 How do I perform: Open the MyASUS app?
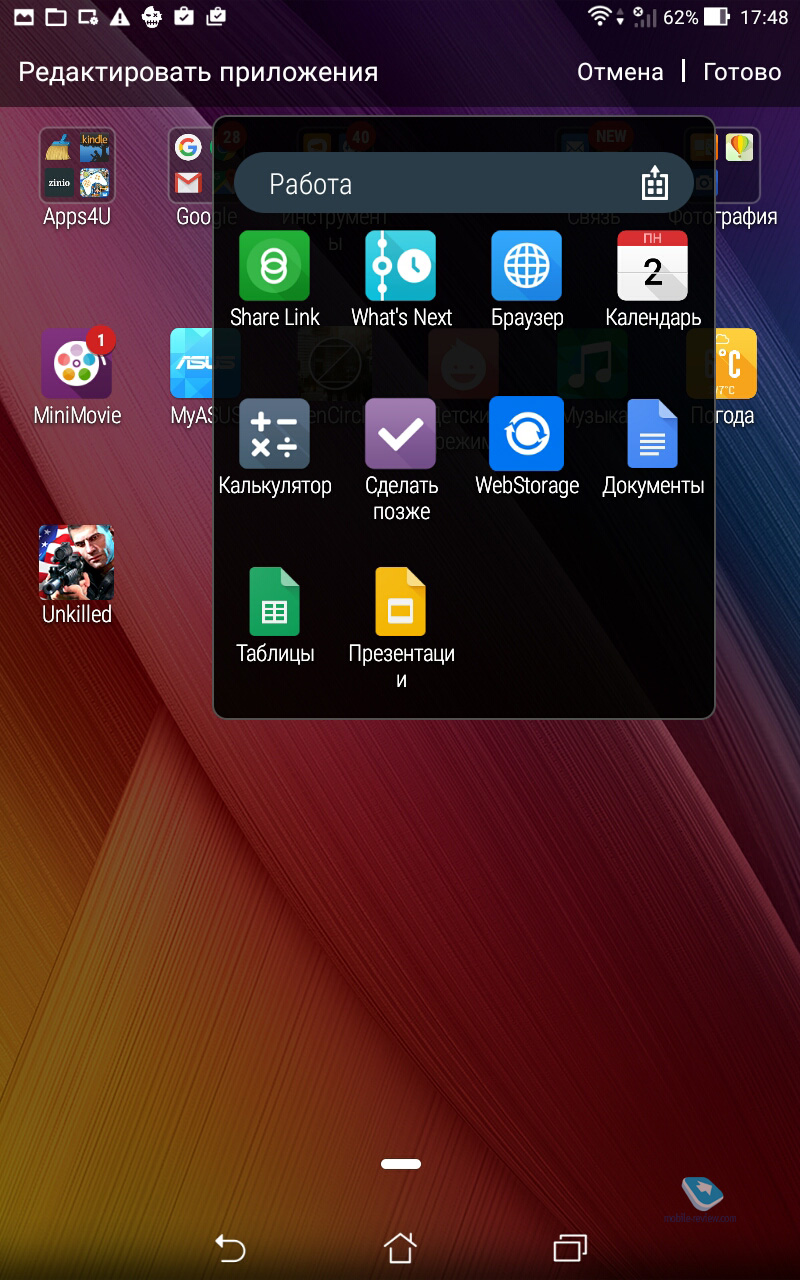192,364
